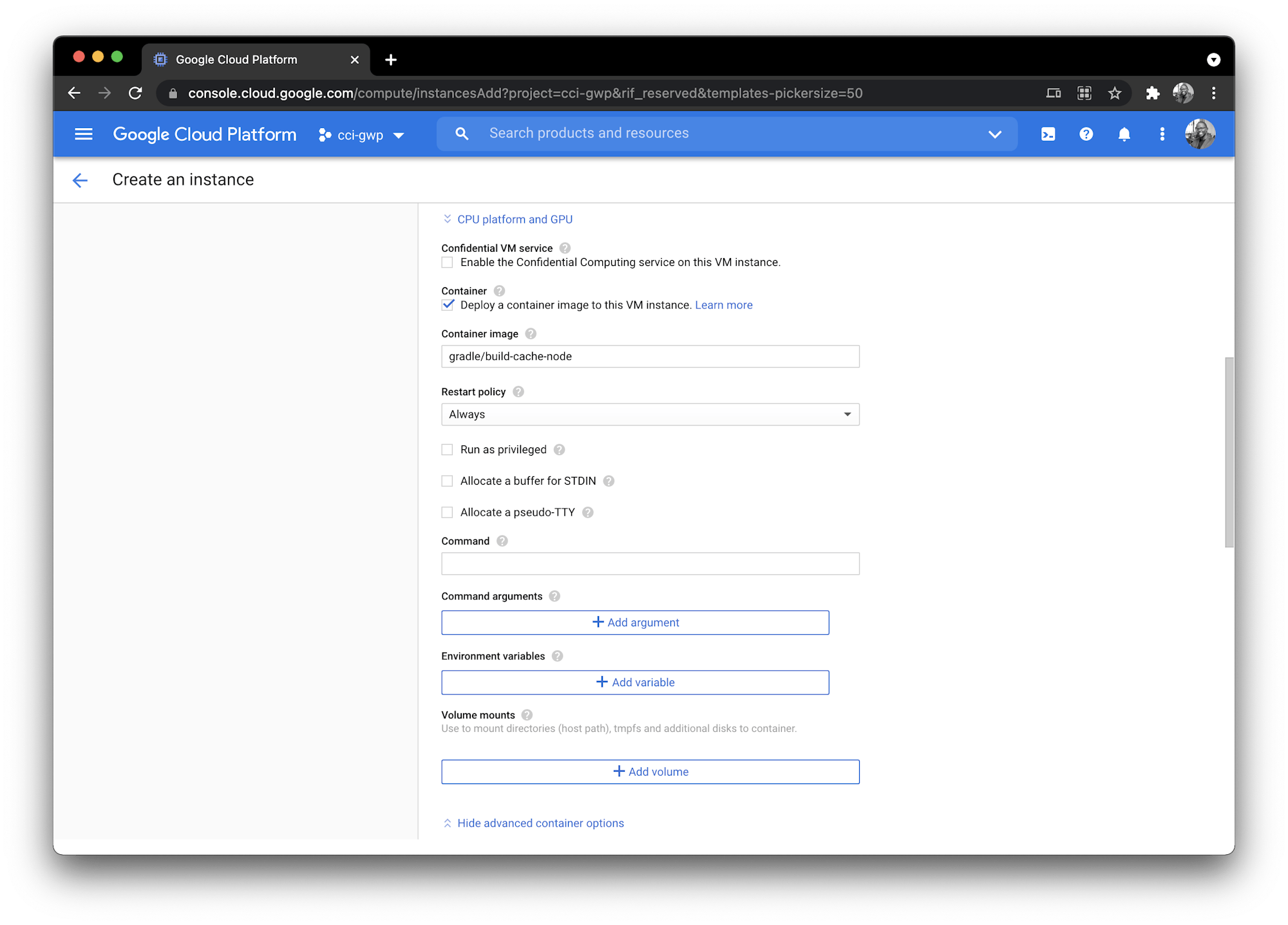The width and height of the screenshot is (1288, 925).
Task: Open the Help question mark menu
Action: coord(1086,134)
